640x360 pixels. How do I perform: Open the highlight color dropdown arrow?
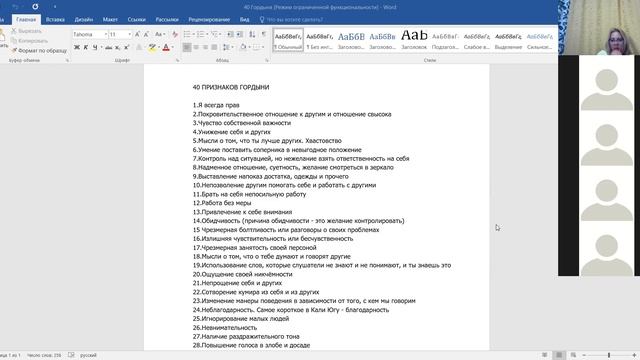[x=159, y=47]
